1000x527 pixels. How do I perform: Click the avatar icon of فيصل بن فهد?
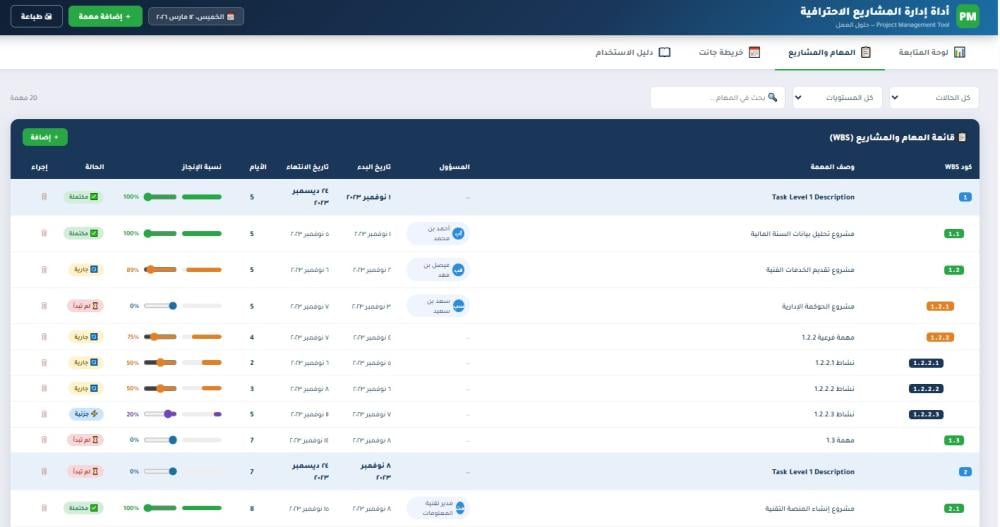459,270
